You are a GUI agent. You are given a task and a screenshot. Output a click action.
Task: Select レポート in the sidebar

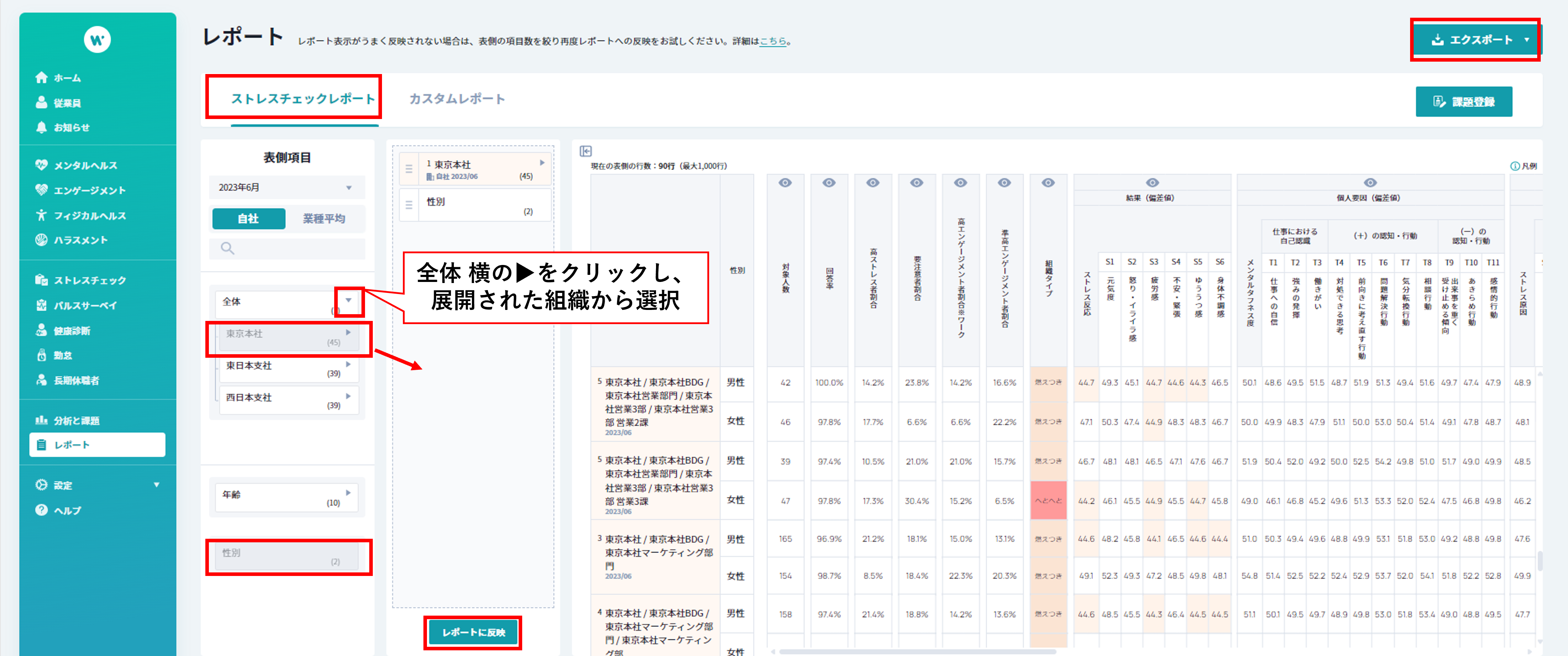[x=97, y=445]
